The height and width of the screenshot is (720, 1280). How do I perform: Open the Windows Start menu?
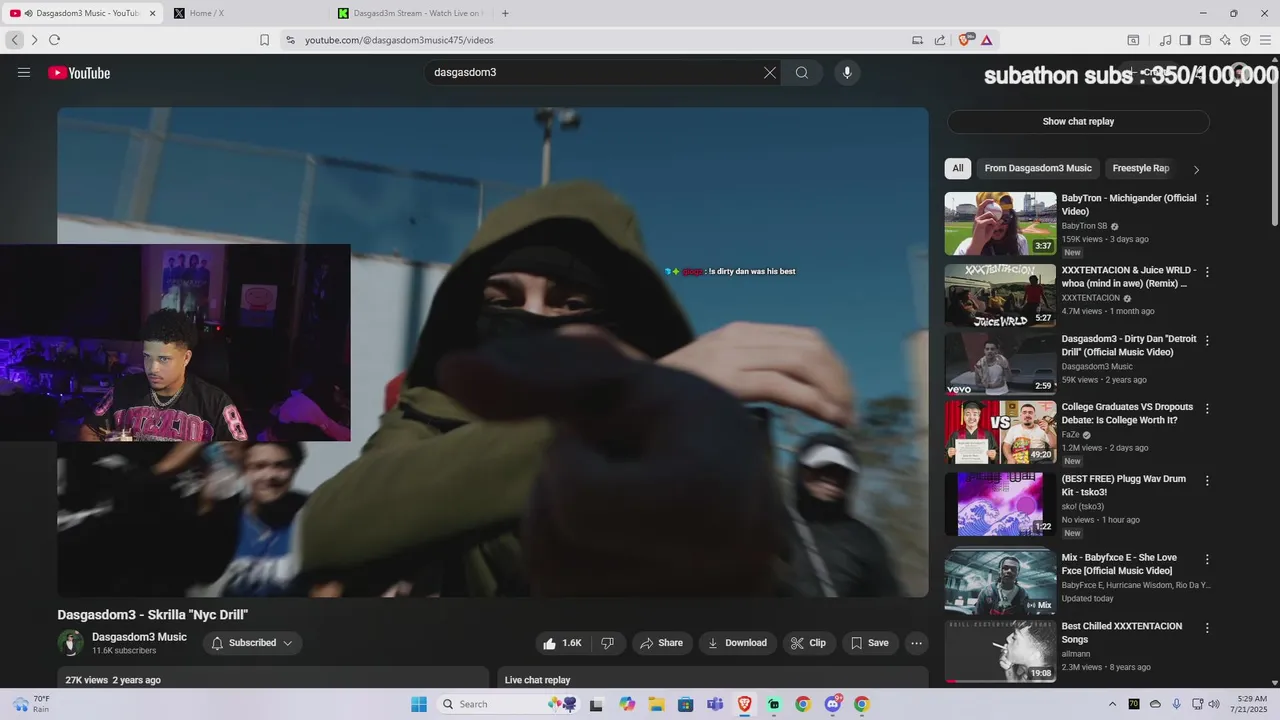coord(419,704)
